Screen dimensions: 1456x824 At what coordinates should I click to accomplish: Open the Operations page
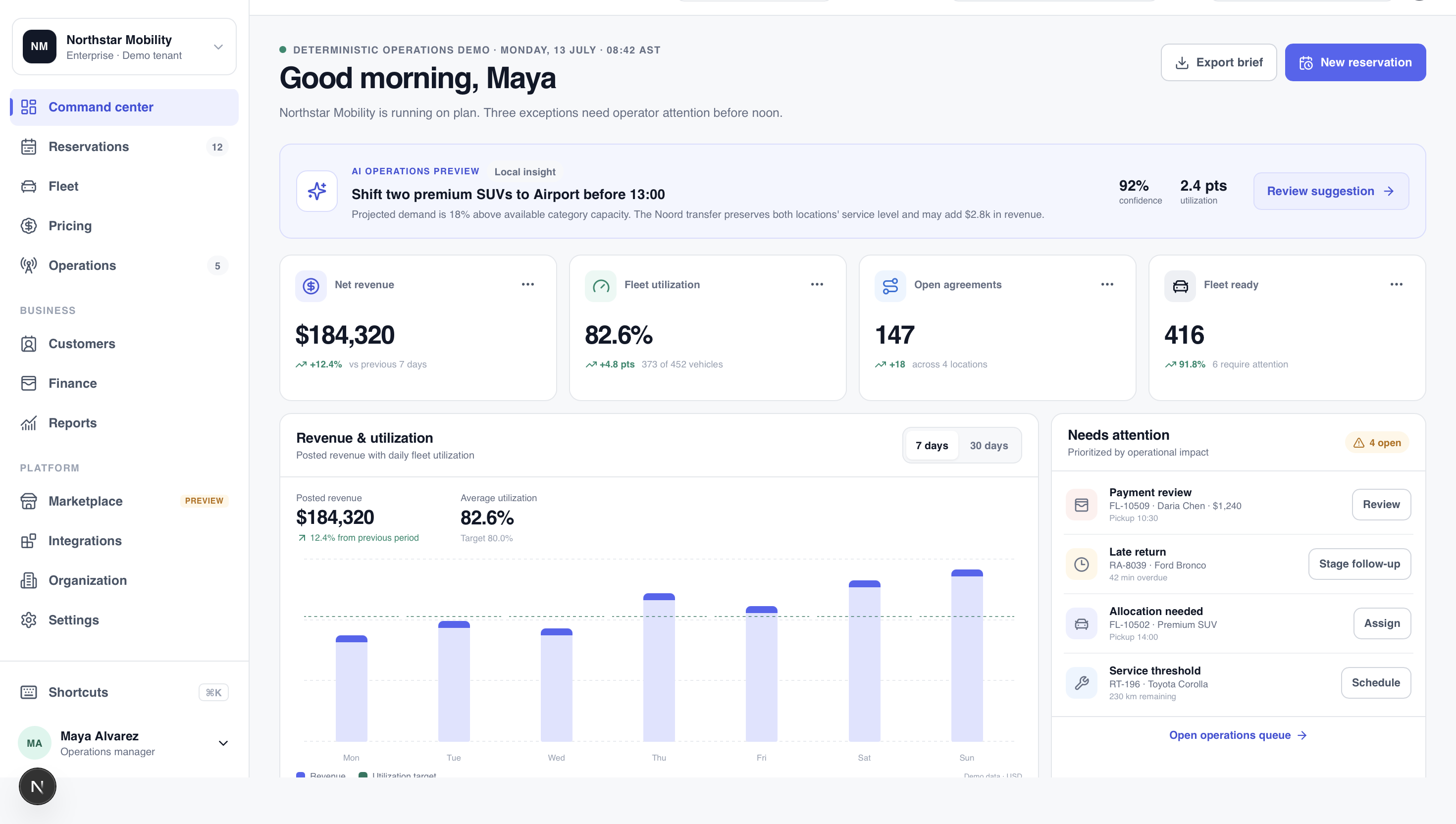(x=124, y=265)
